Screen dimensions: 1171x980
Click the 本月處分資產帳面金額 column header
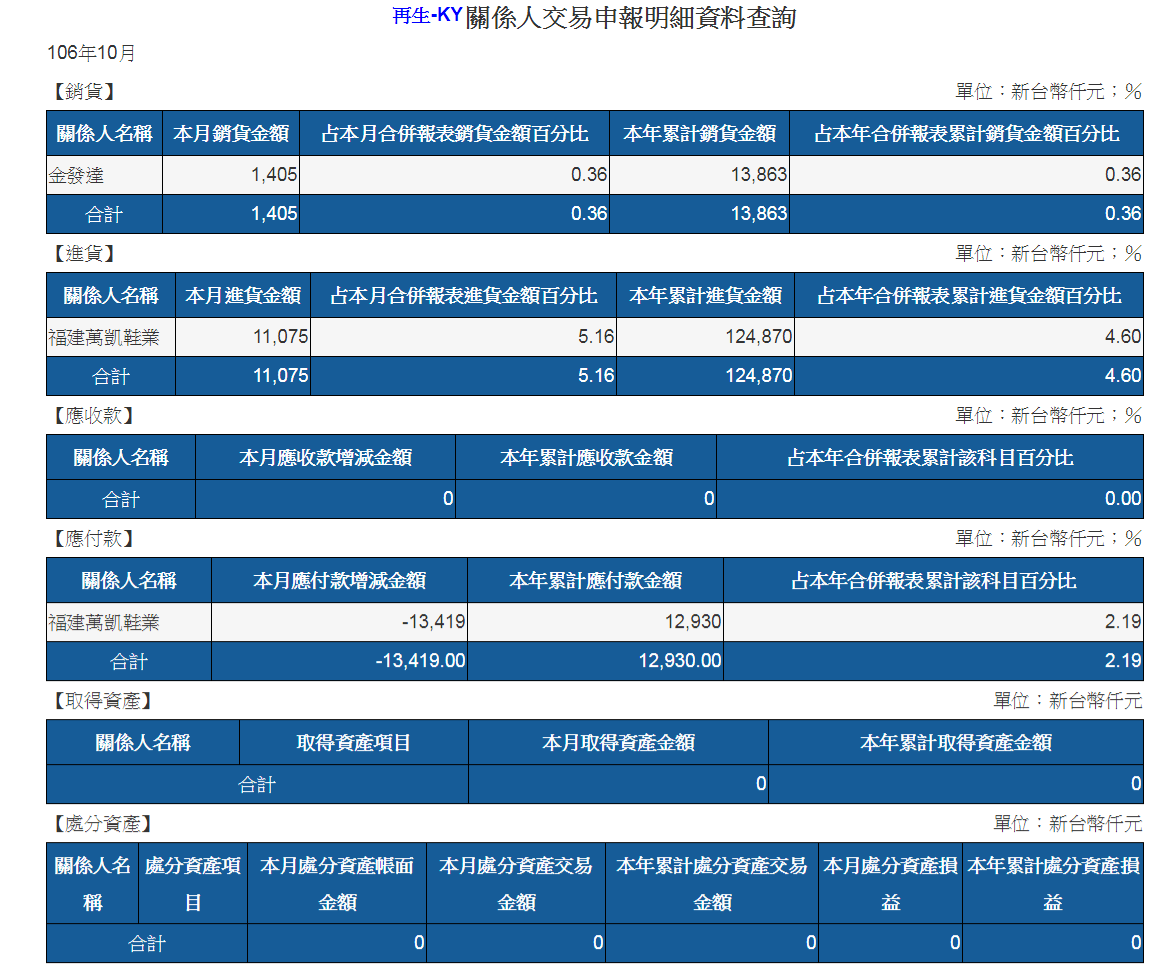[337, 884]
